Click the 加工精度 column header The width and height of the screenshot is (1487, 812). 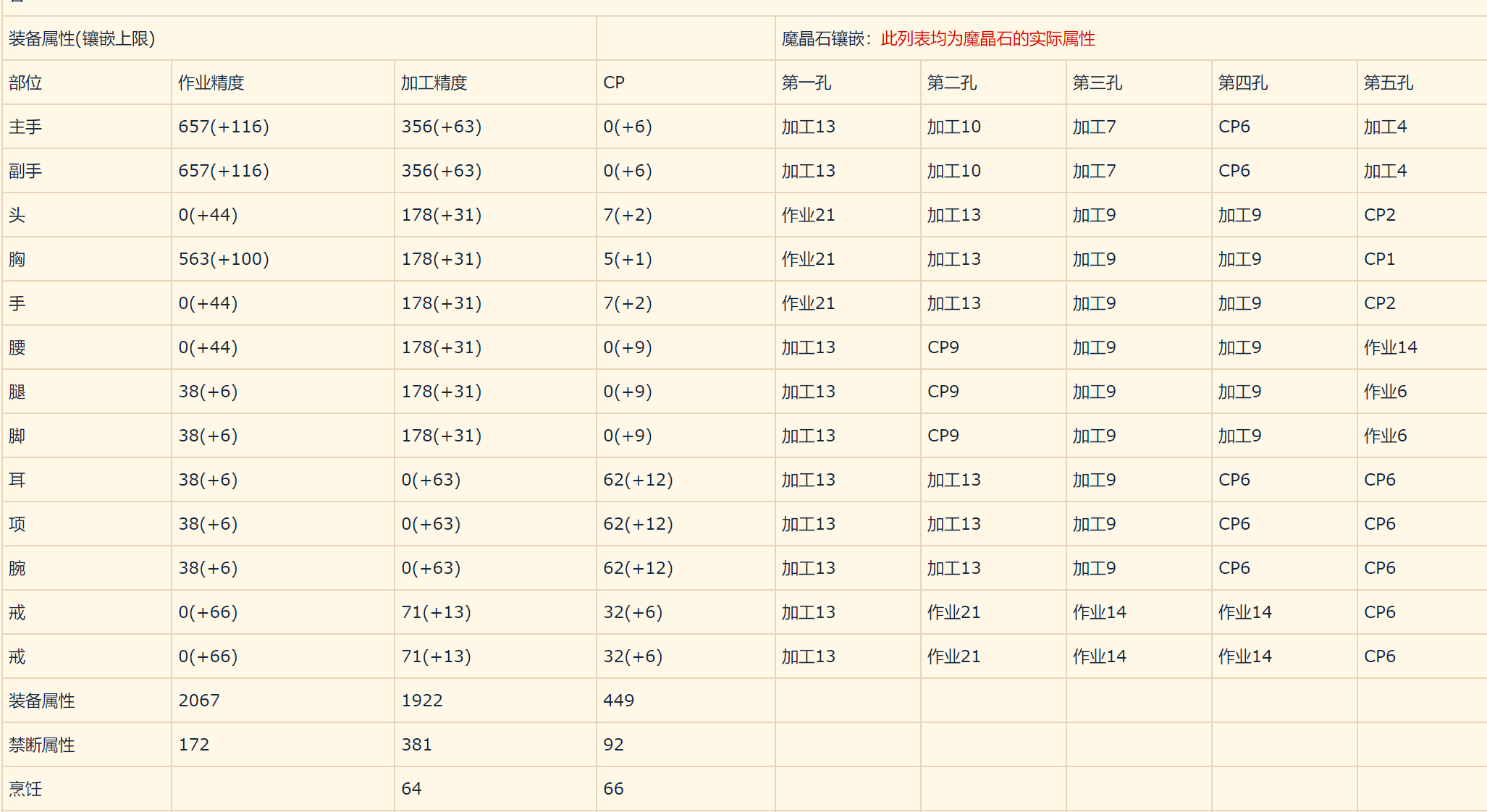point(434,83)
